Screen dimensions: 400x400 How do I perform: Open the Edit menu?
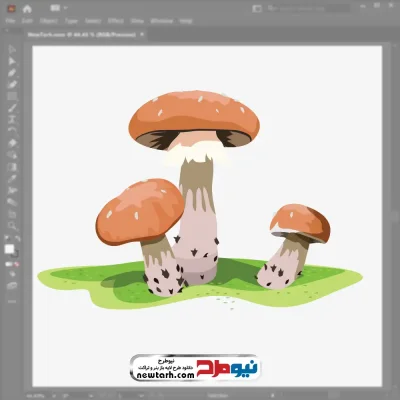point(27,21)
